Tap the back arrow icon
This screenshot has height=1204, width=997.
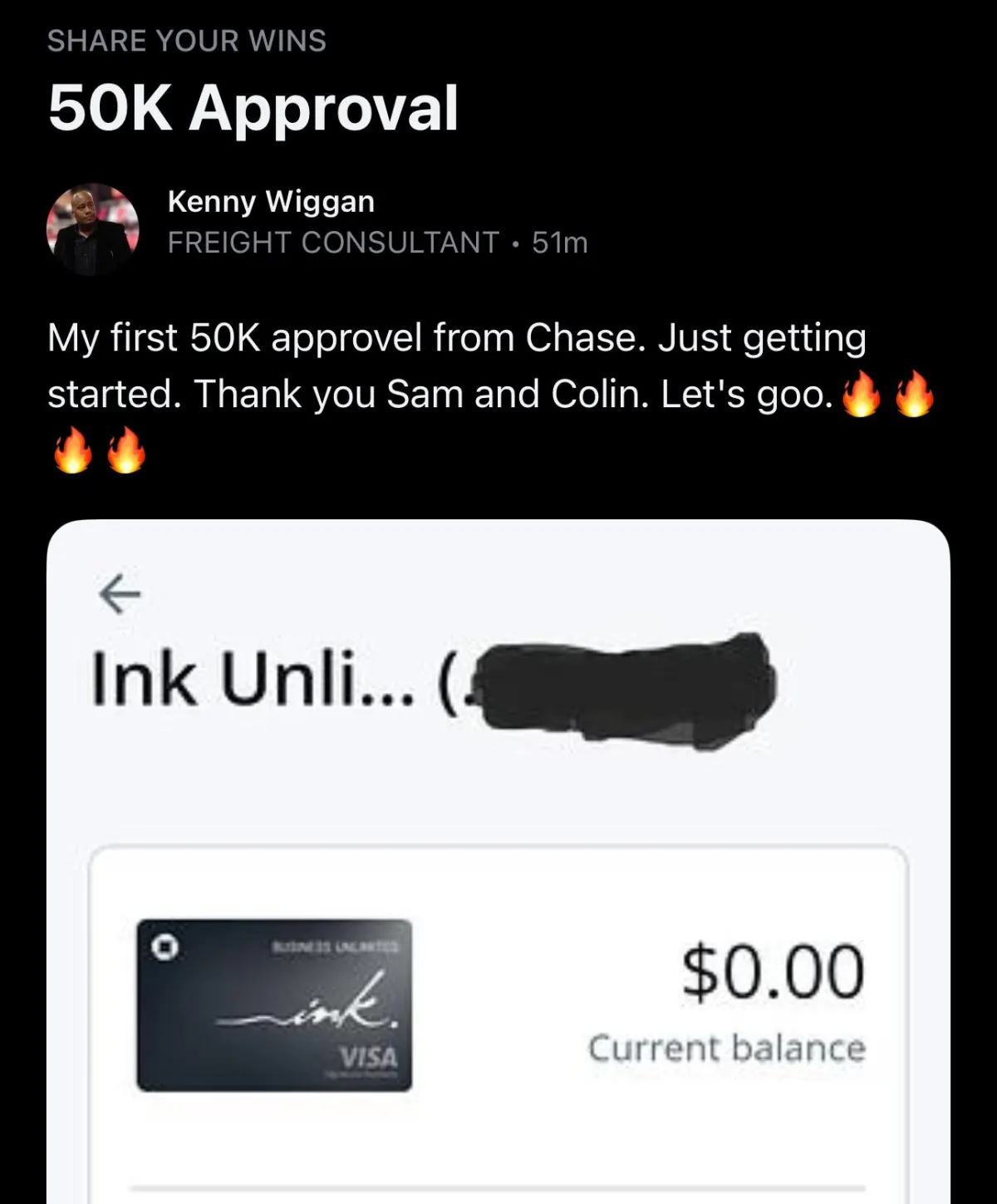pyautogui.click(x=120, y=593)
